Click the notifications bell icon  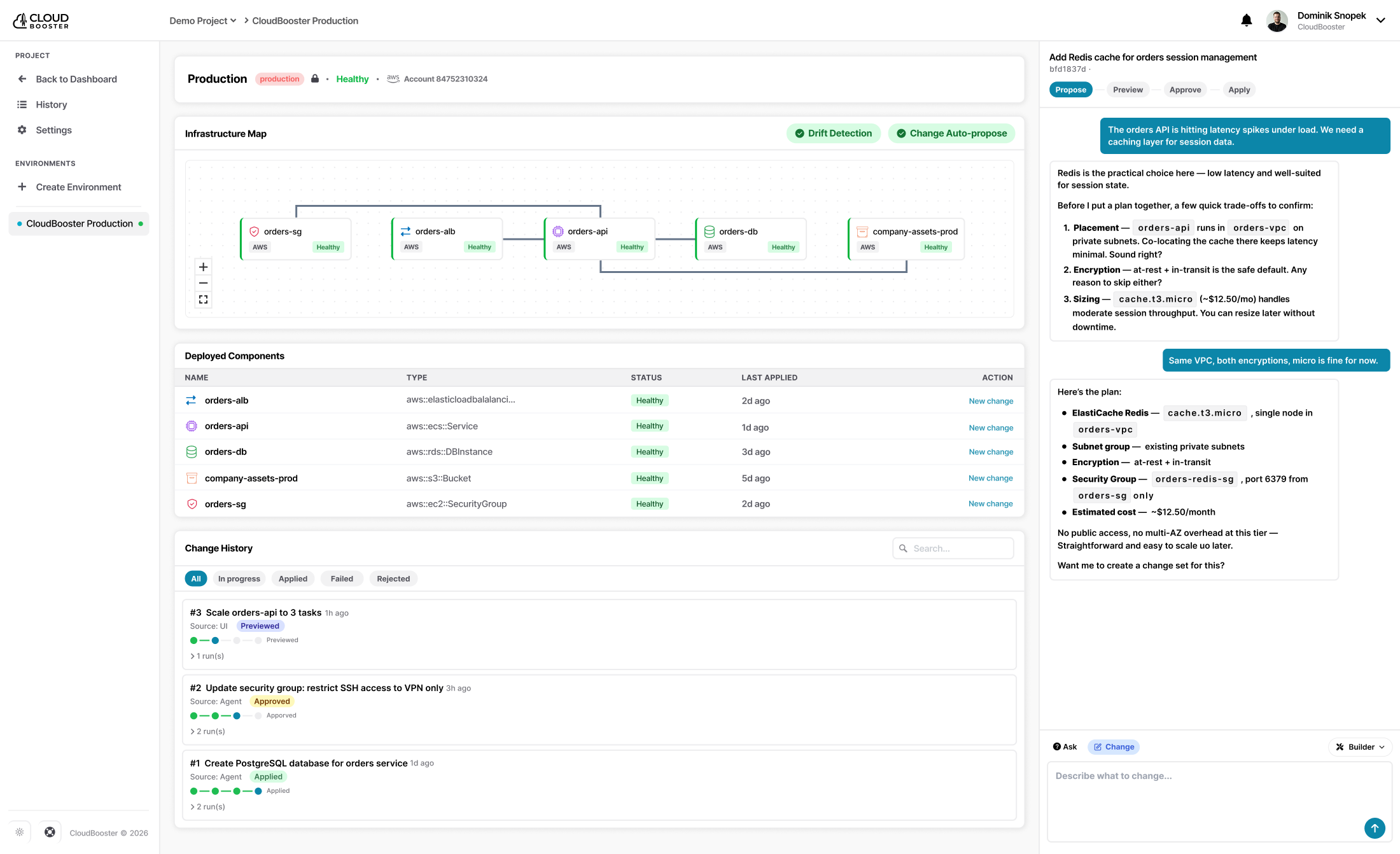(x=1246, y=20)
